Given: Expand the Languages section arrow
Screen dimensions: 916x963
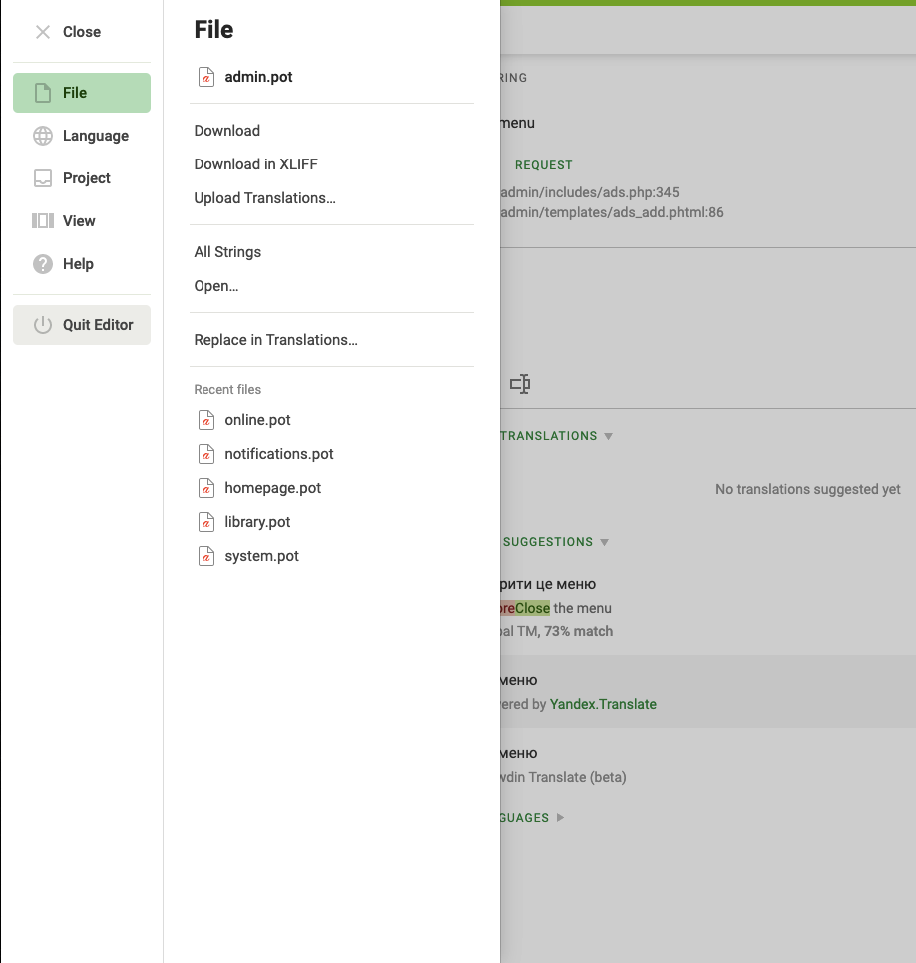Looking at the screenshot, I should click(x=560, y=818).
